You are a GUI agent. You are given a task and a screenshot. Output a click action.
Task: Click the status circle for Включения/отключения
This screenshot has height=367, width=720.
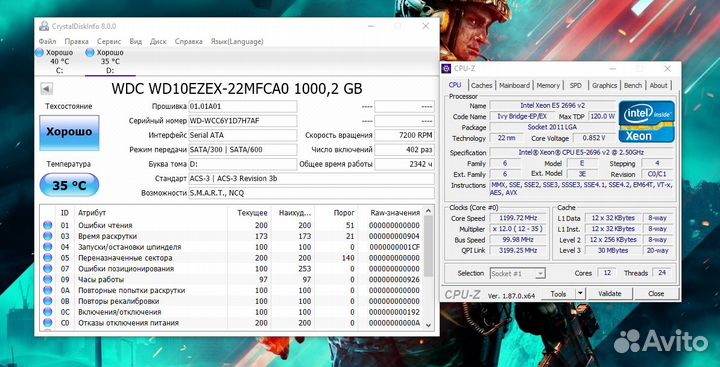click(x=47, y=312)
